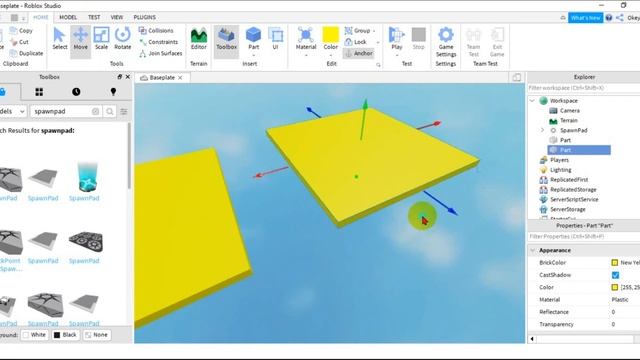Open the Lock dropdown arrow

click(378, 42)
